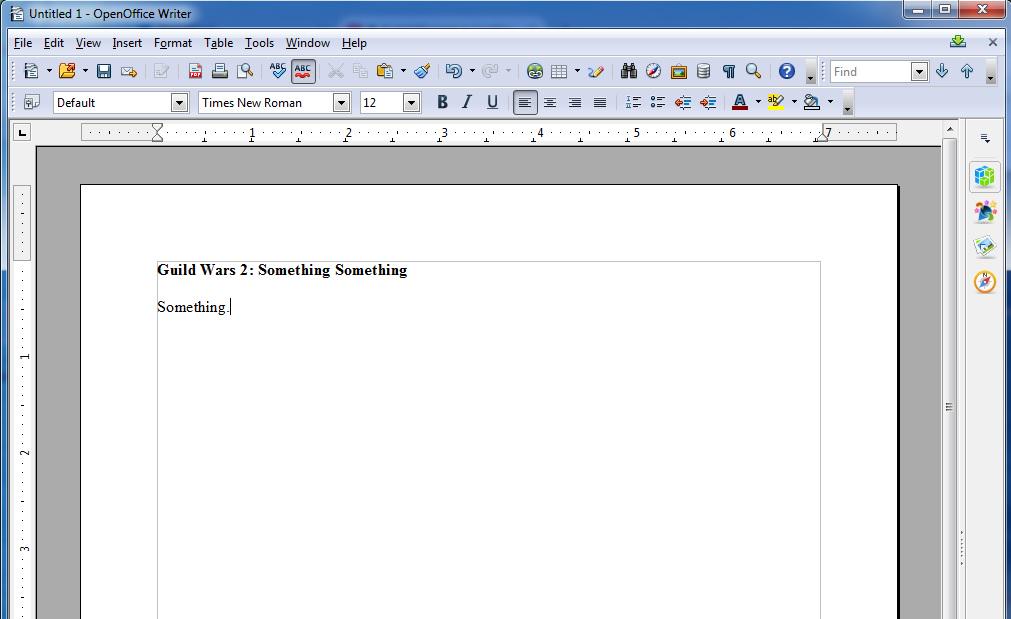Toggle Nonprinting Characters pilcrow
This screenshot has width=1011, height=619.
coord(729,71)
